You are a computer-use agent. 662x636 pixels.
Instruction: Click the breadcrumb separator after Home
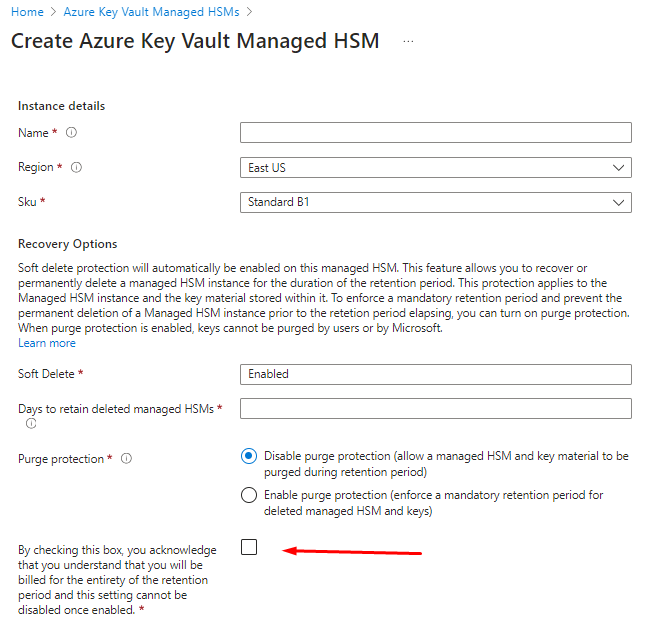pos(53,12)
